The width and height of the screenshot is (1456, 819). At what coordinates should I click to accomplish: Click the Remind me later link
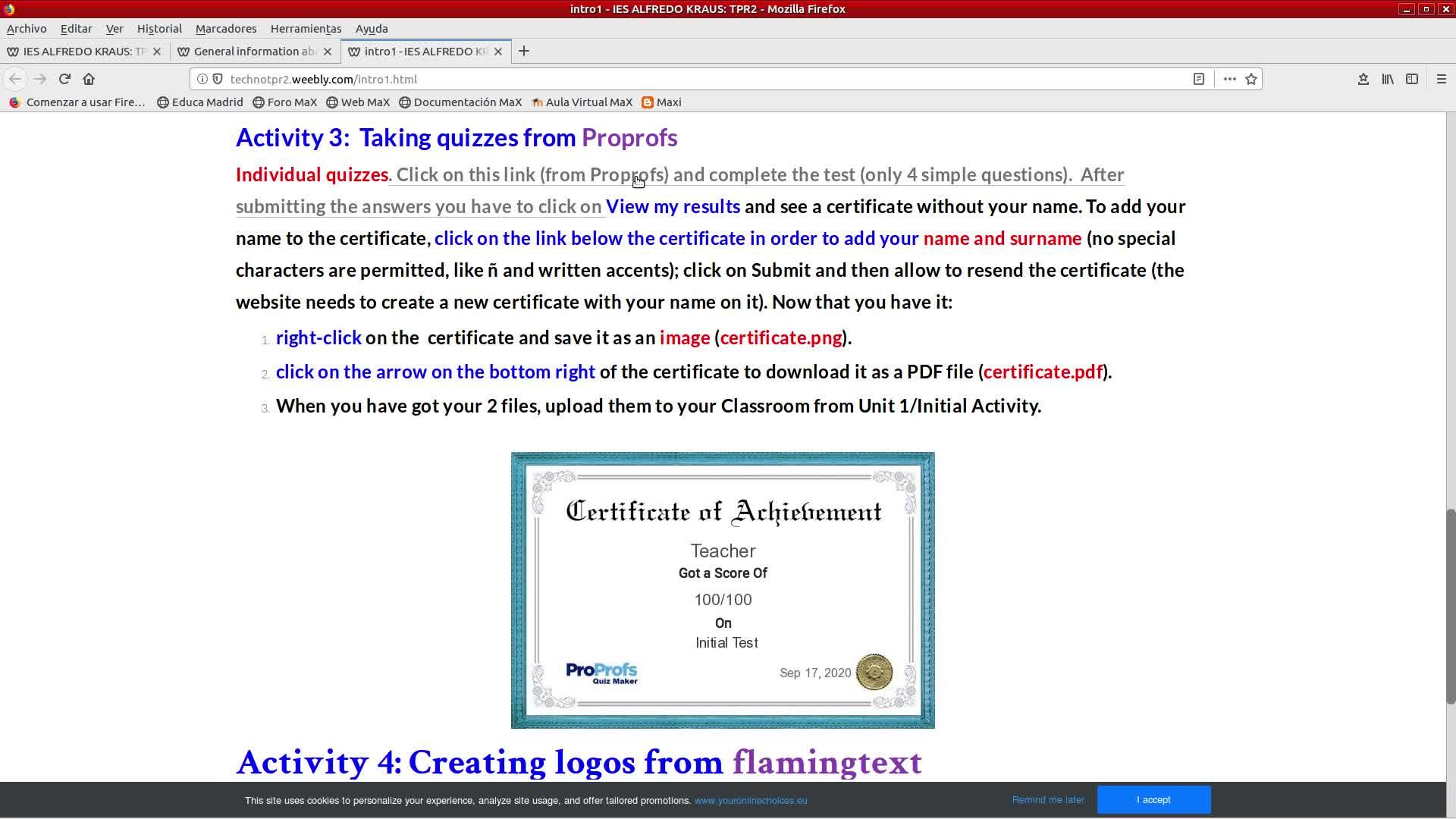pos(1048,800)
